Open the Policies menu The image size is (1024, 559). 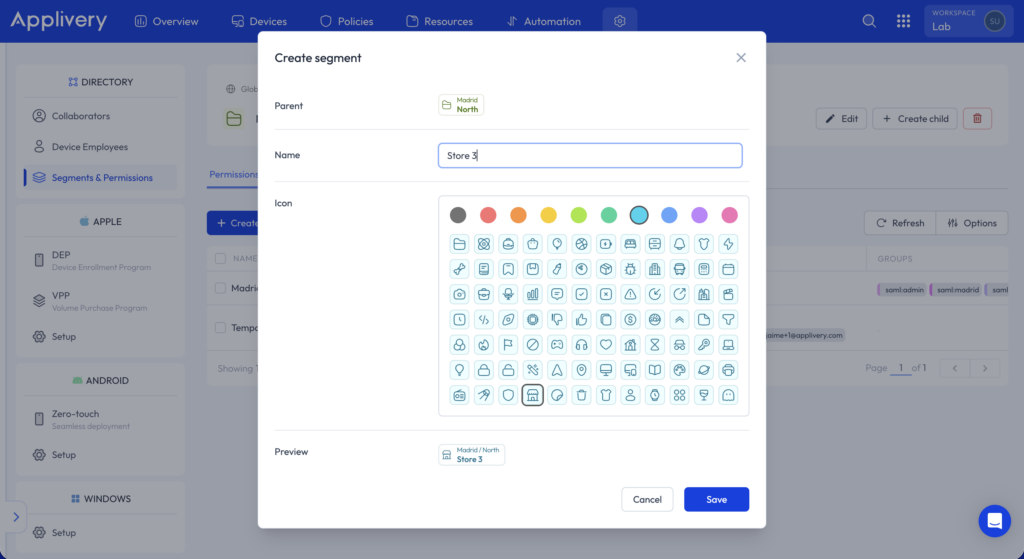(346, 21)
